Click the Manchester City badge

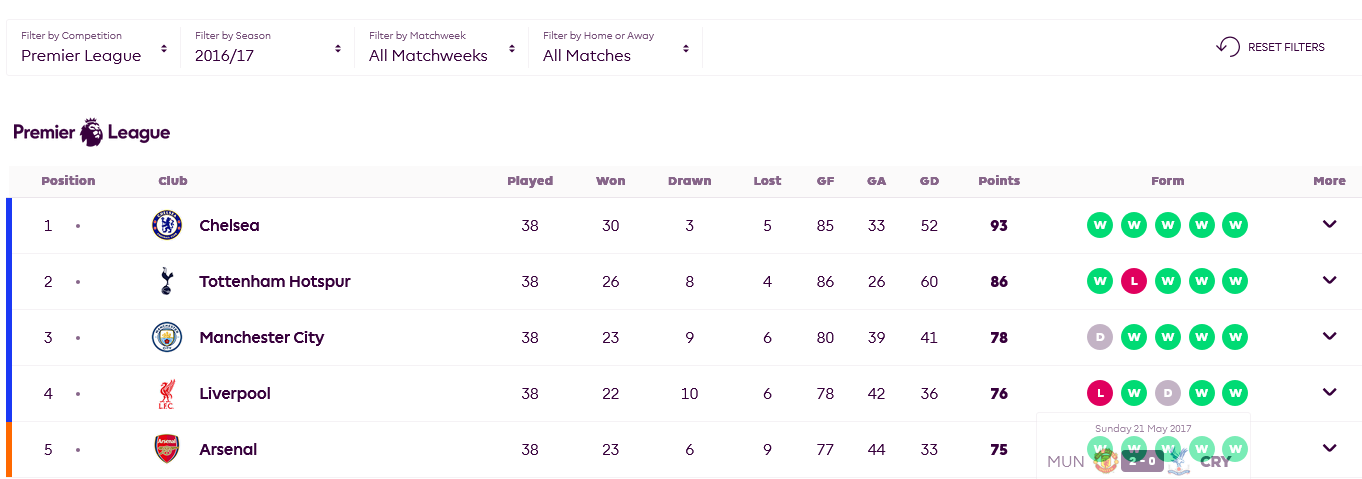(167, 337)
